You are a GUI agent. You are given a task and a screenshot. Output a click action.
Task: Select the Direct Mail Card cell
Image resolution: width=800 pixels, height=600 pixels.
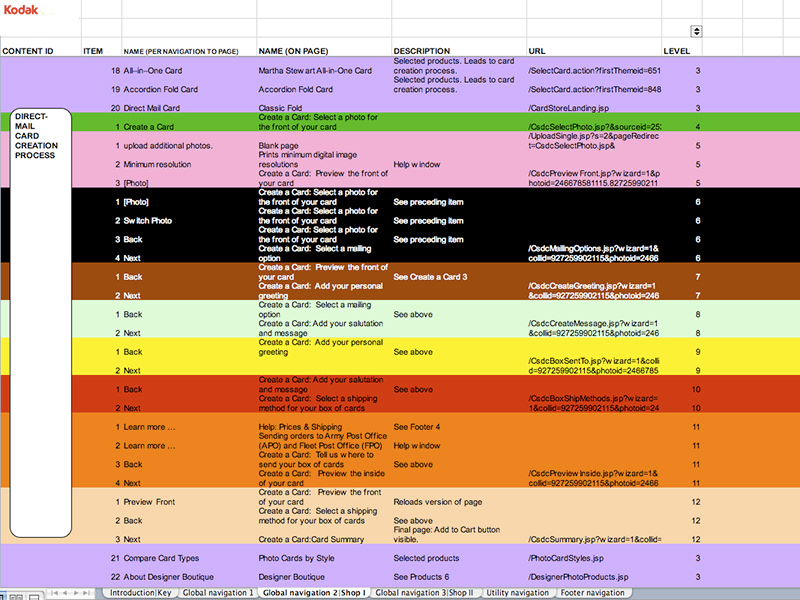(x=152, y=108)
